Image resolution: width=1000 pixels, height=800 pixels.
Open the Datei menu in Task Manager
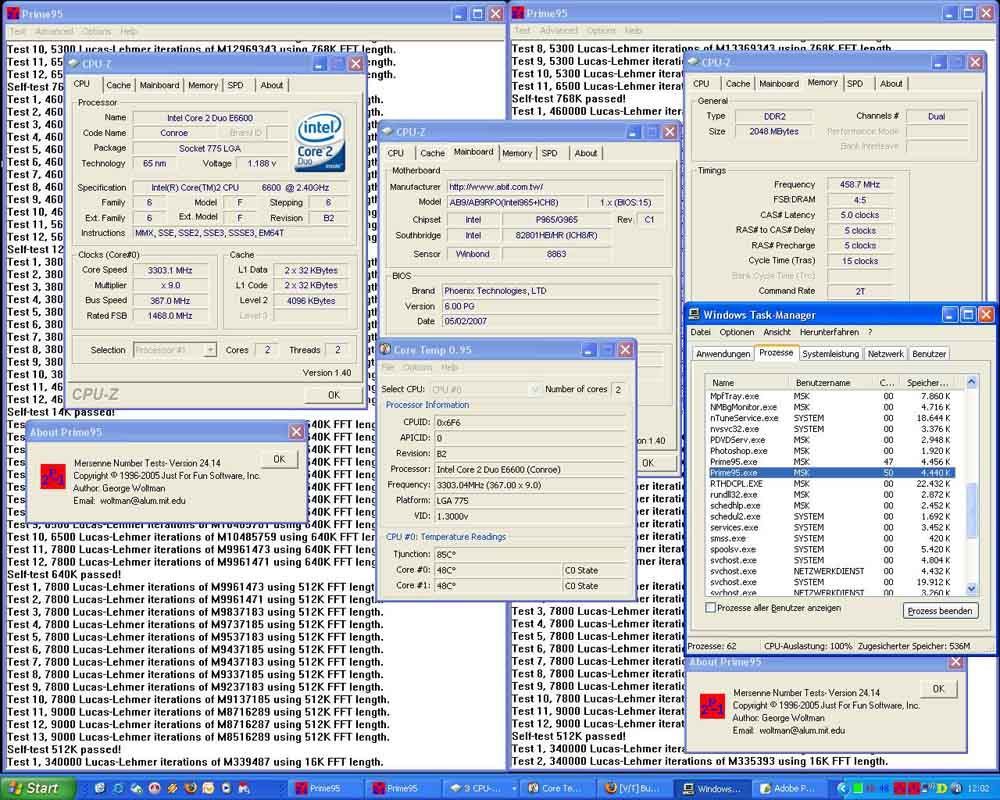(x=700, y=332)
